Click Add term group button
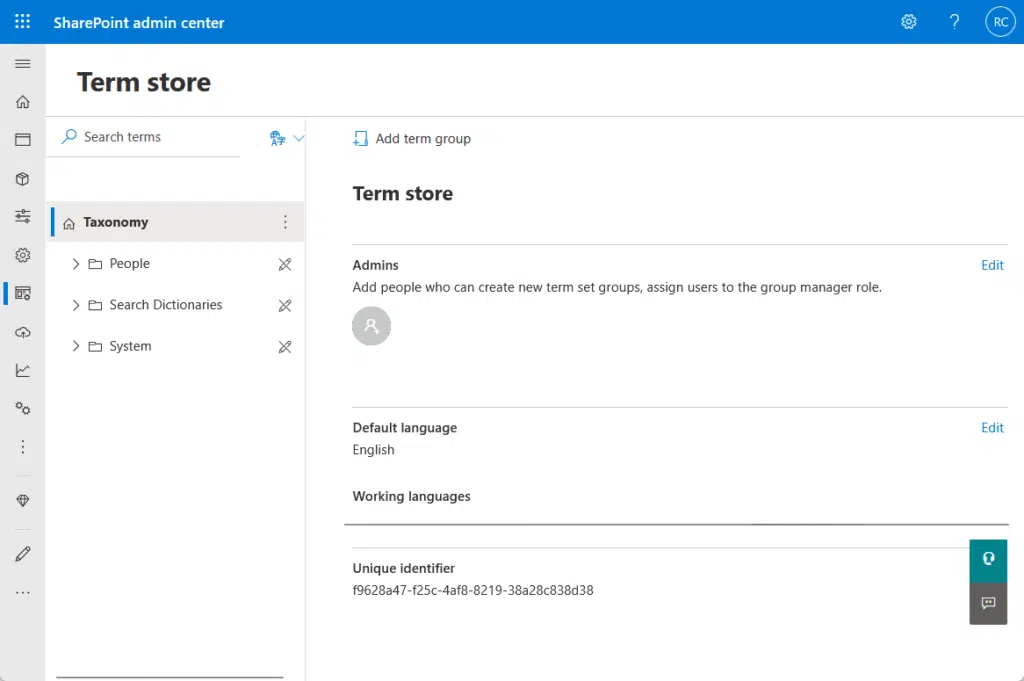Screen dimensions: 1024x681 (412, 138)
